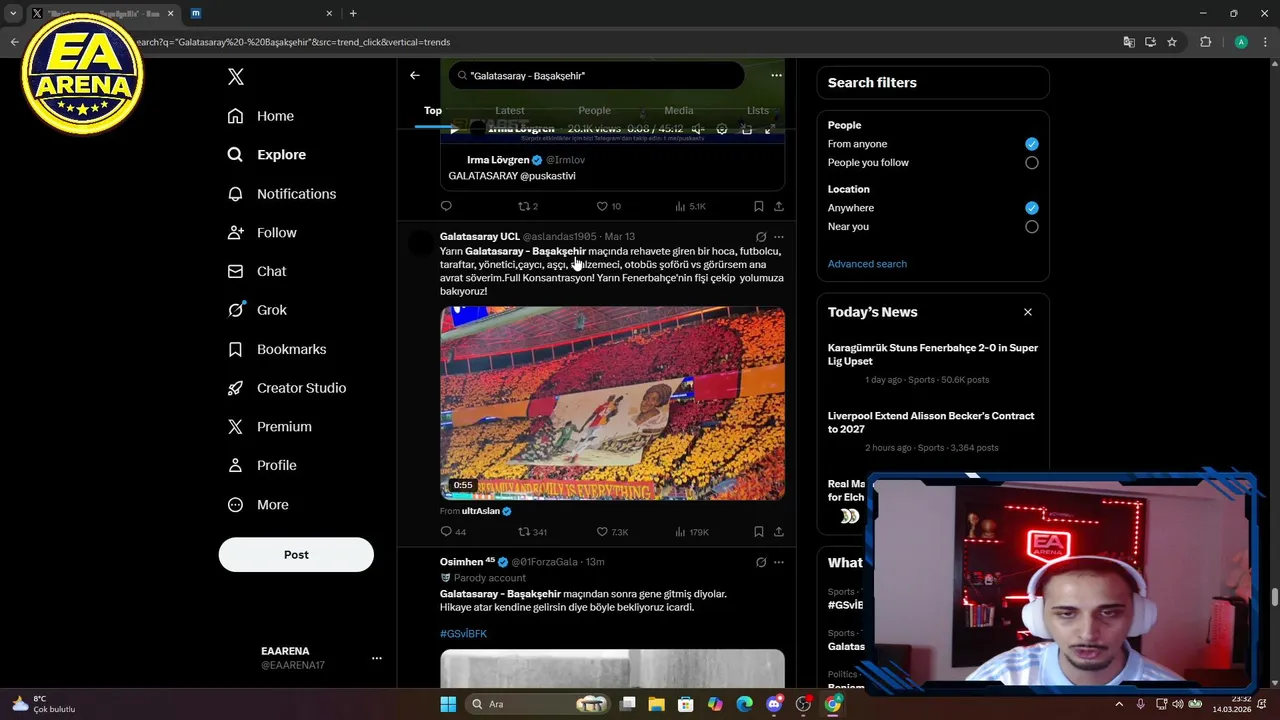Open the Osimhen parody account name
The image size is (1280, 720).
(x=467, y=562)
